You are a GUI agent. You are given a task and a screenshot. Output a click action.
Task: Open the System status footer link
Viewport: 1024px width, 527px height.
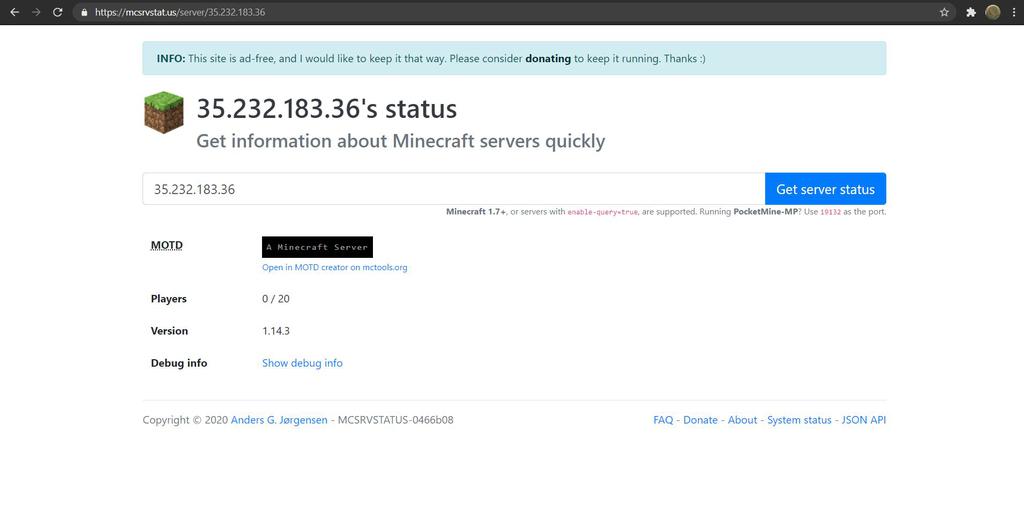pyautogui.click(x=799, y=420)
